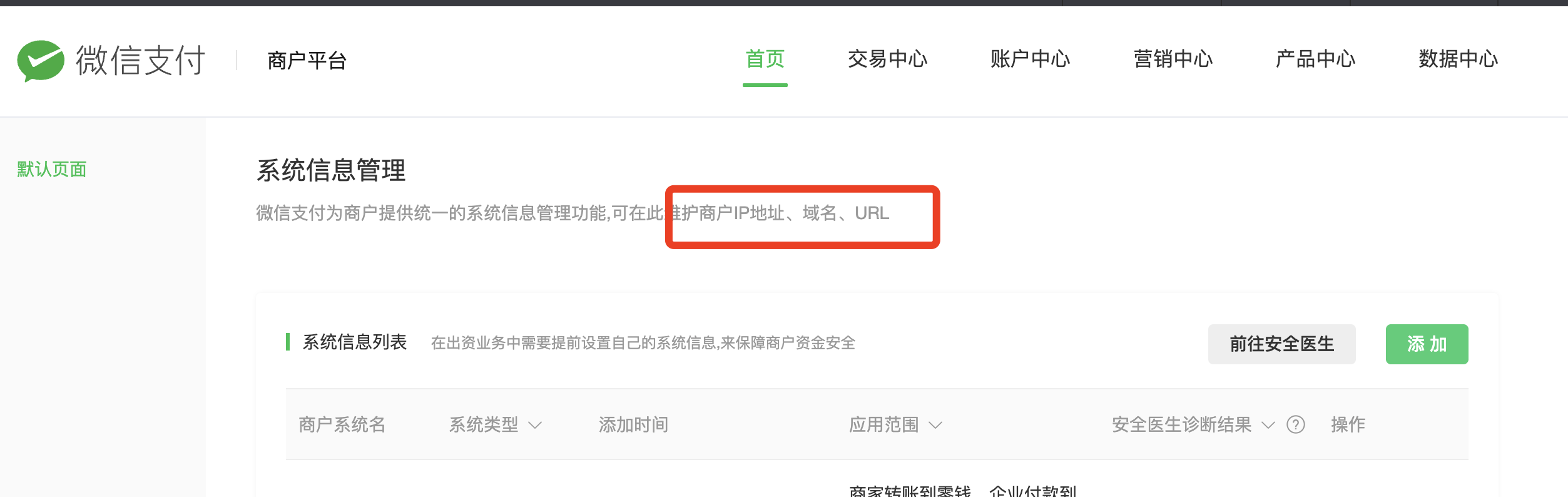This screenshot has height=497, width=1568.
Task: Click the 前往安全医生 button
Action: (x=1281, y=344)
